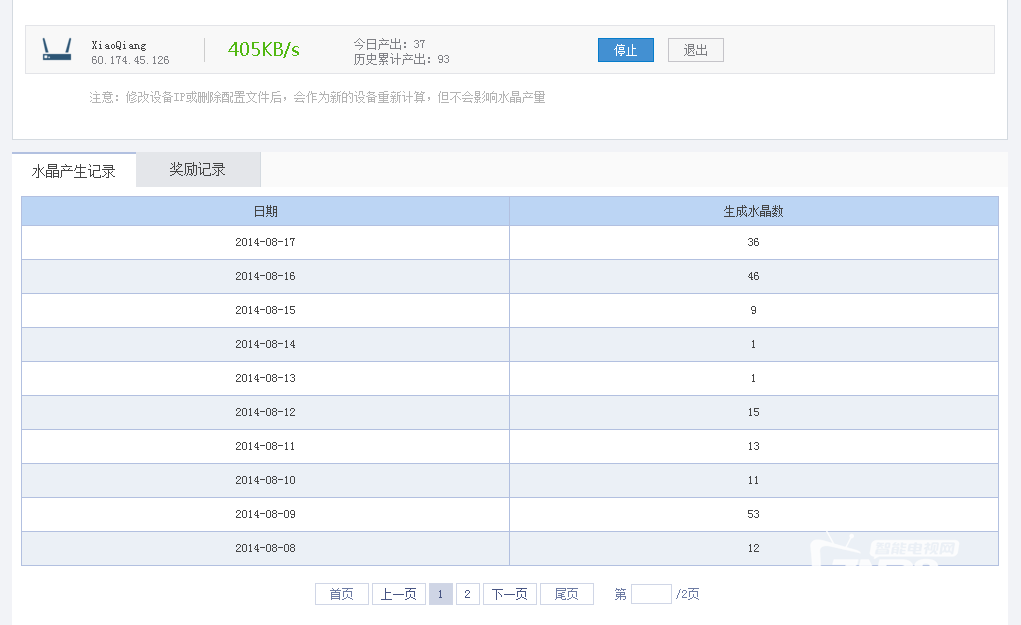Switch to the 水晶产生记录 tab
Screen dimensions: 1021x625
[x=74, y=171]
